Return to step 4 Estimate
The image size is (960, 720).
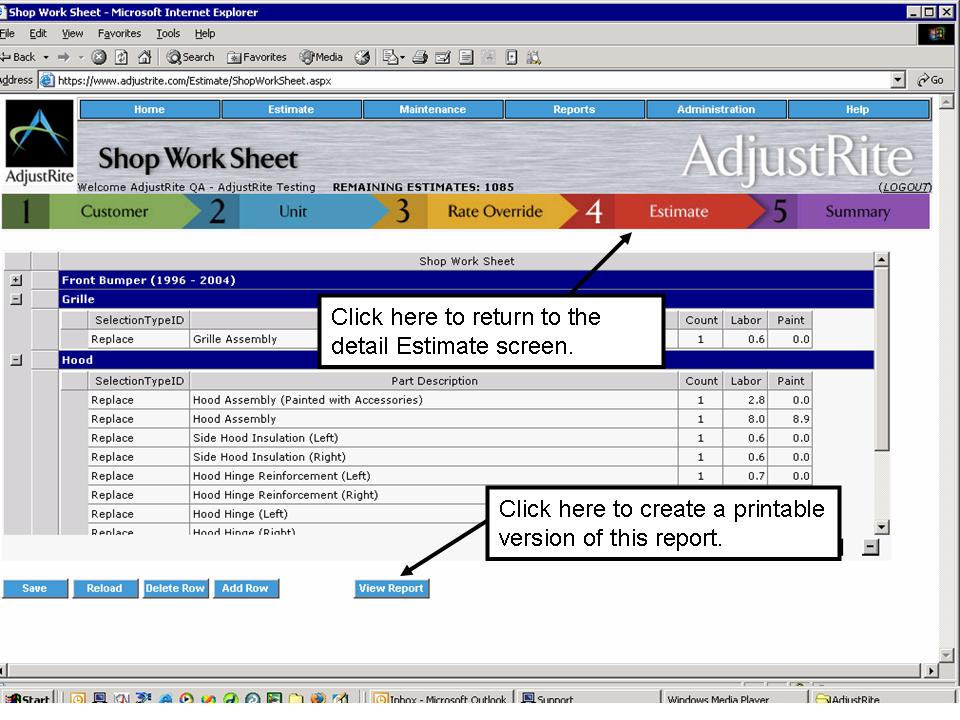coord(664,211)
